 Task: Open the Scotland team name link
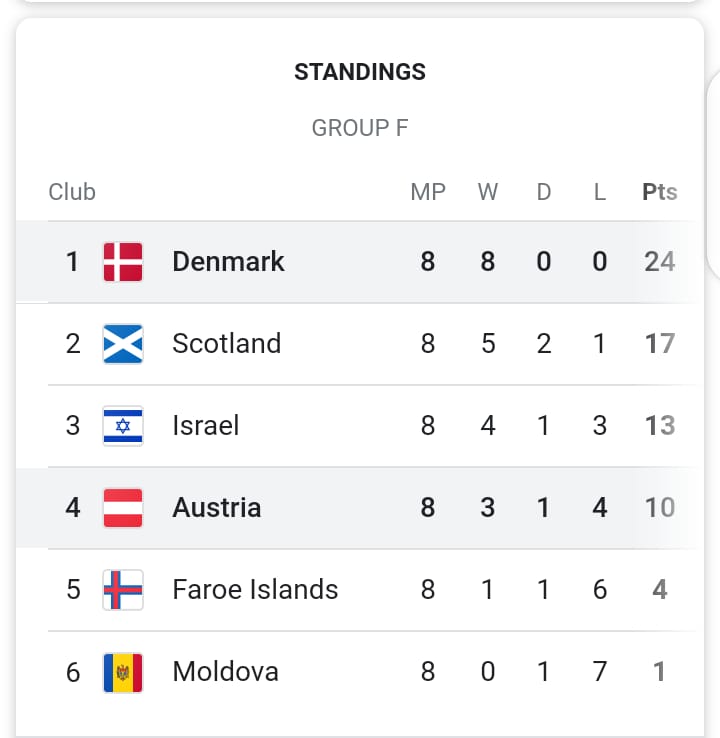pyautogui.click(x=226, y=344)
